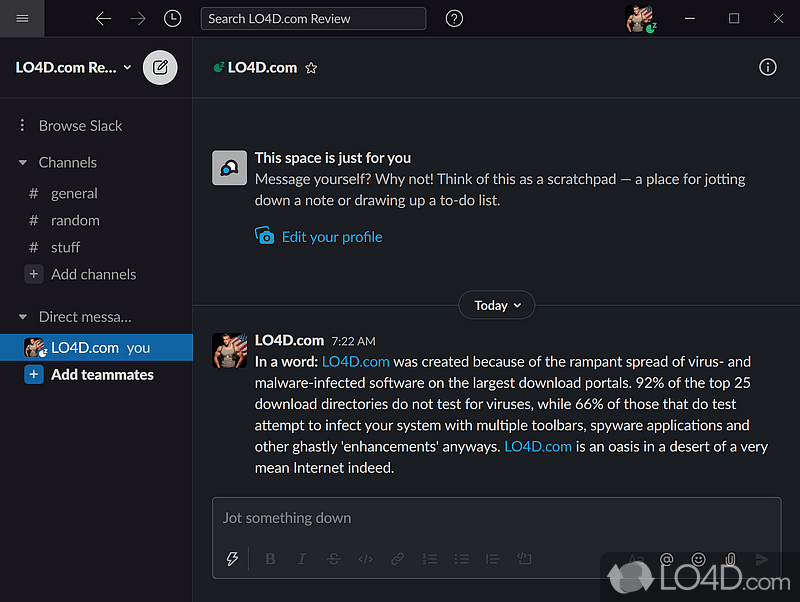
Task: Click the three-dots icon beside Browse Slack
Action: pos(22,125)
